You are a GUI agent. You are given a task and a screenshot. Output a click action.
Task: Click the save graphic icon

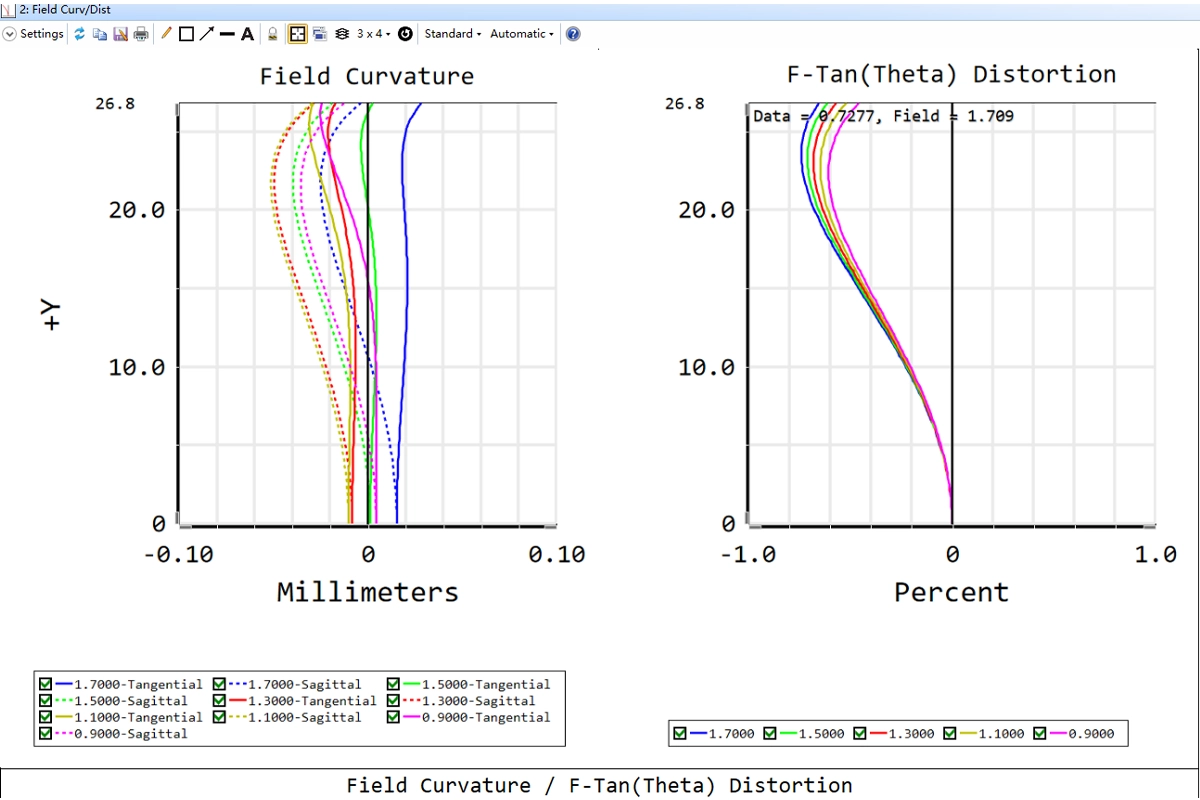tap(120, 34)
